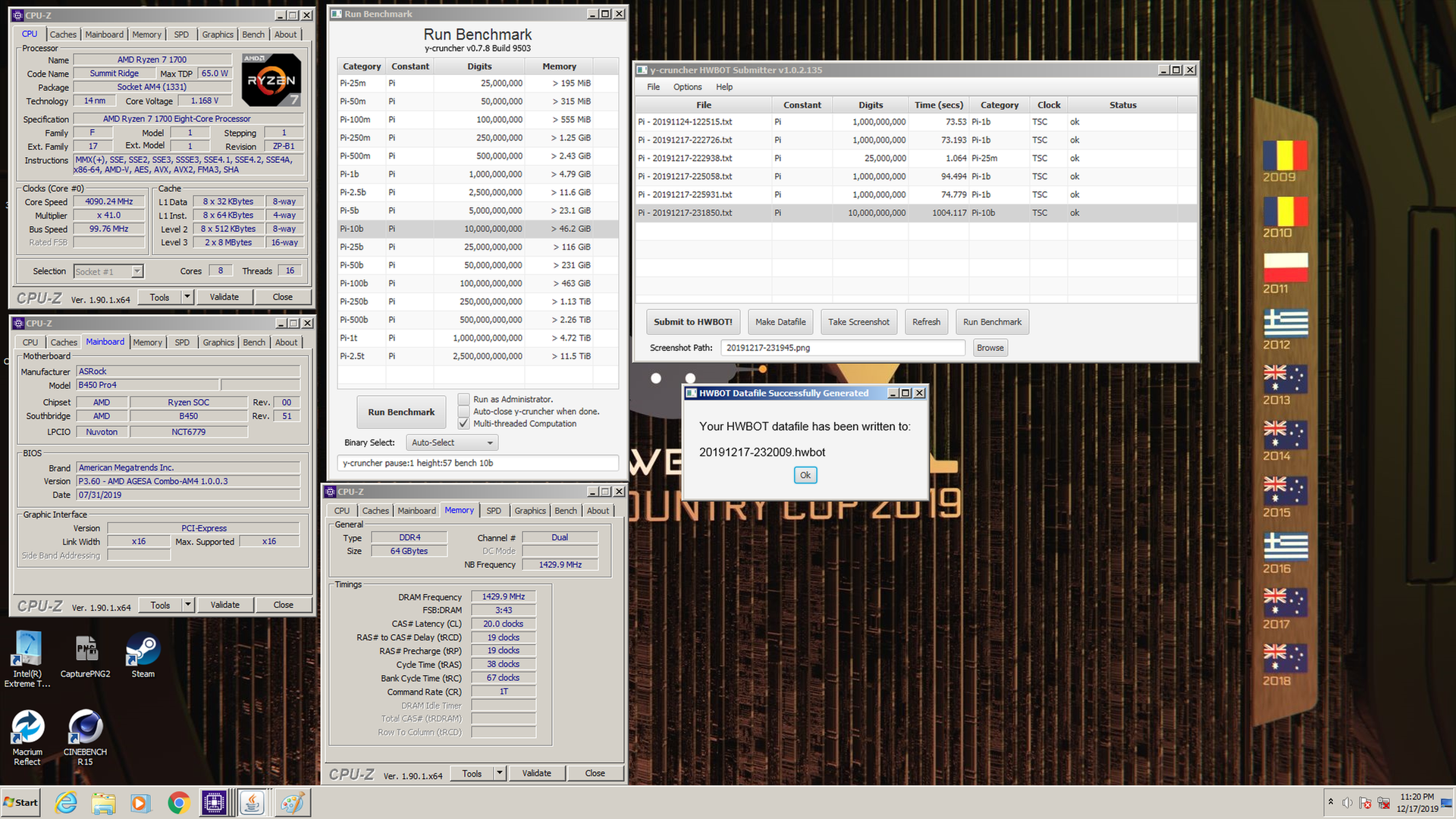Image resolution: width=1456 pixels, height=819 pixels.
Task: Click the network tray icon
Action: (1383, 802)
